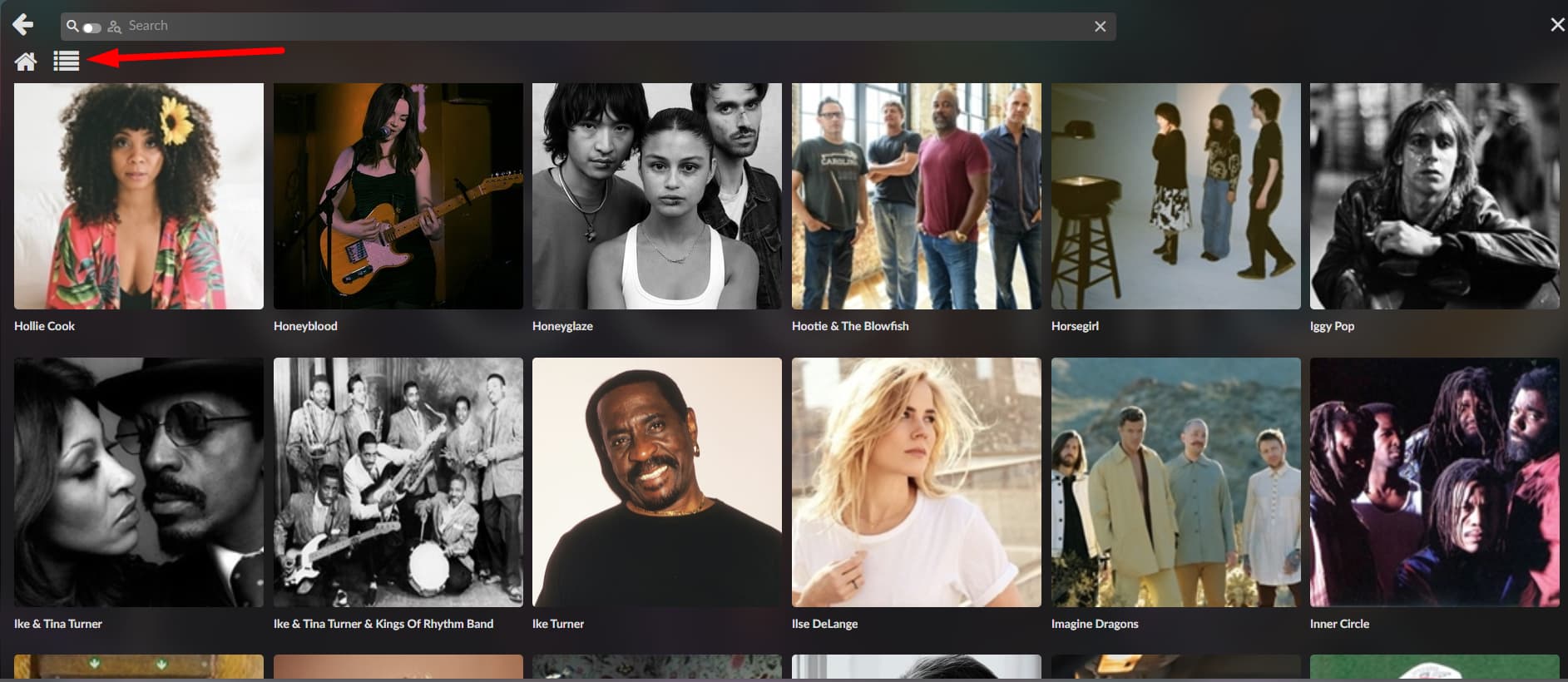
Task: Open Iggy Pop artist photo
Action: pyautogui.click(x=1435, y=196)
